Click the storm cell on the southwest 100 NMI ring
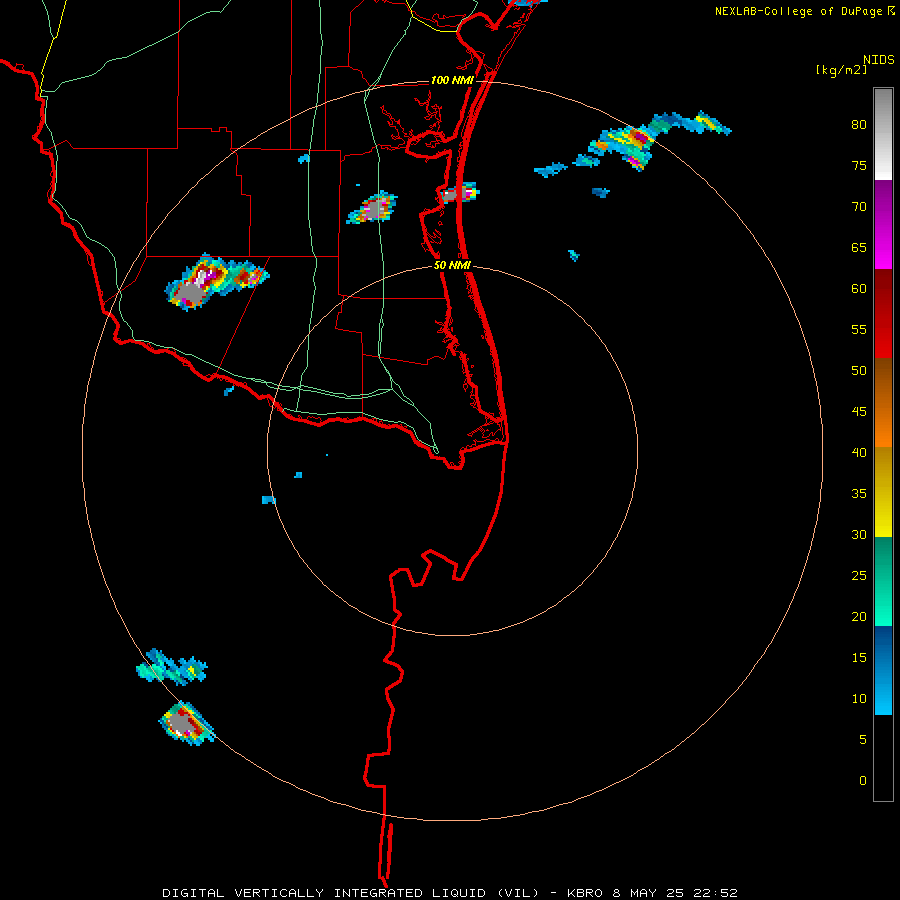 [186, 724]
